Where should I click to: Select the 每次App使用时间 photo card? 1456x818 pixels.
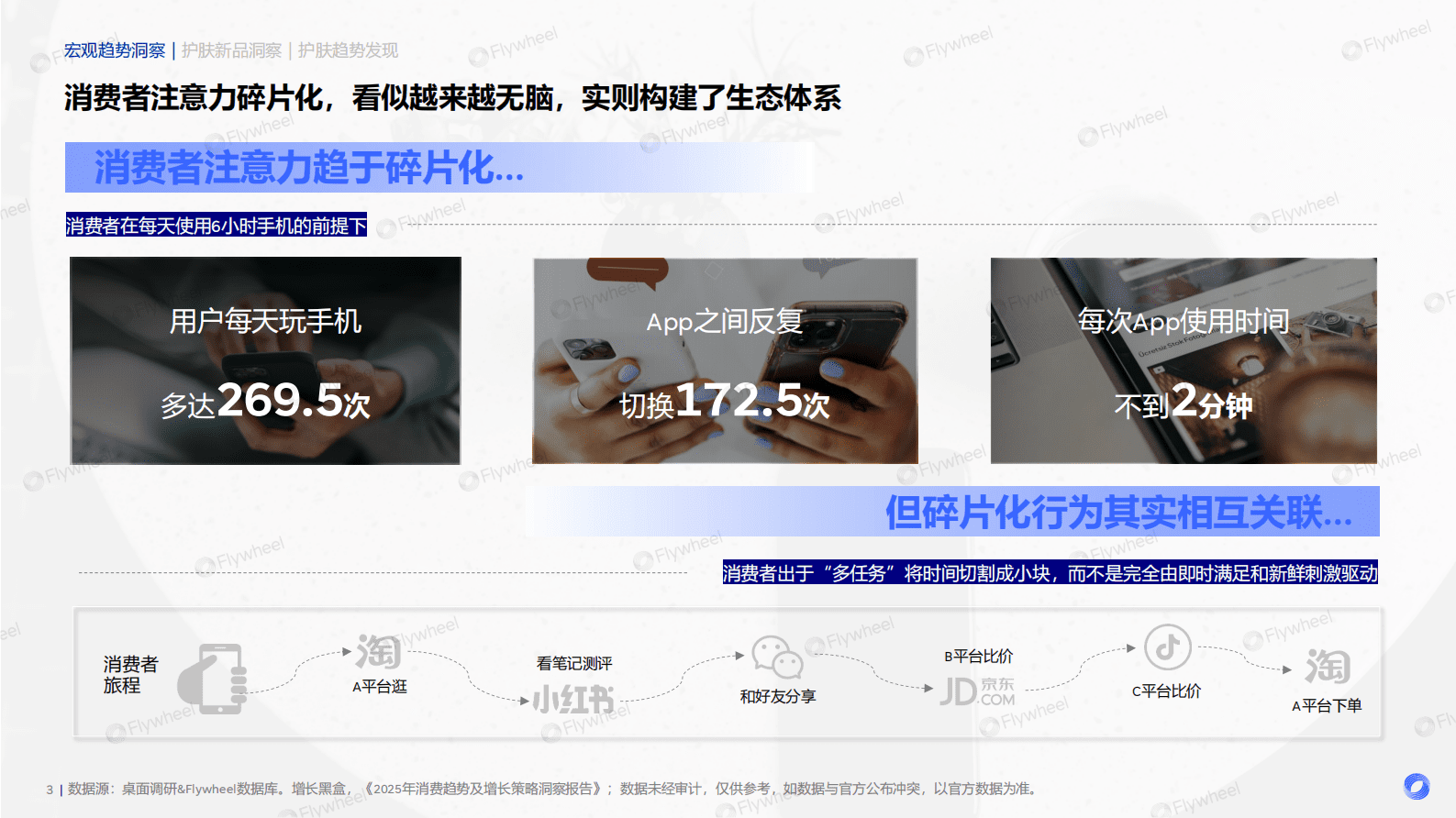pyautogui.click(x=1184, y=360)
